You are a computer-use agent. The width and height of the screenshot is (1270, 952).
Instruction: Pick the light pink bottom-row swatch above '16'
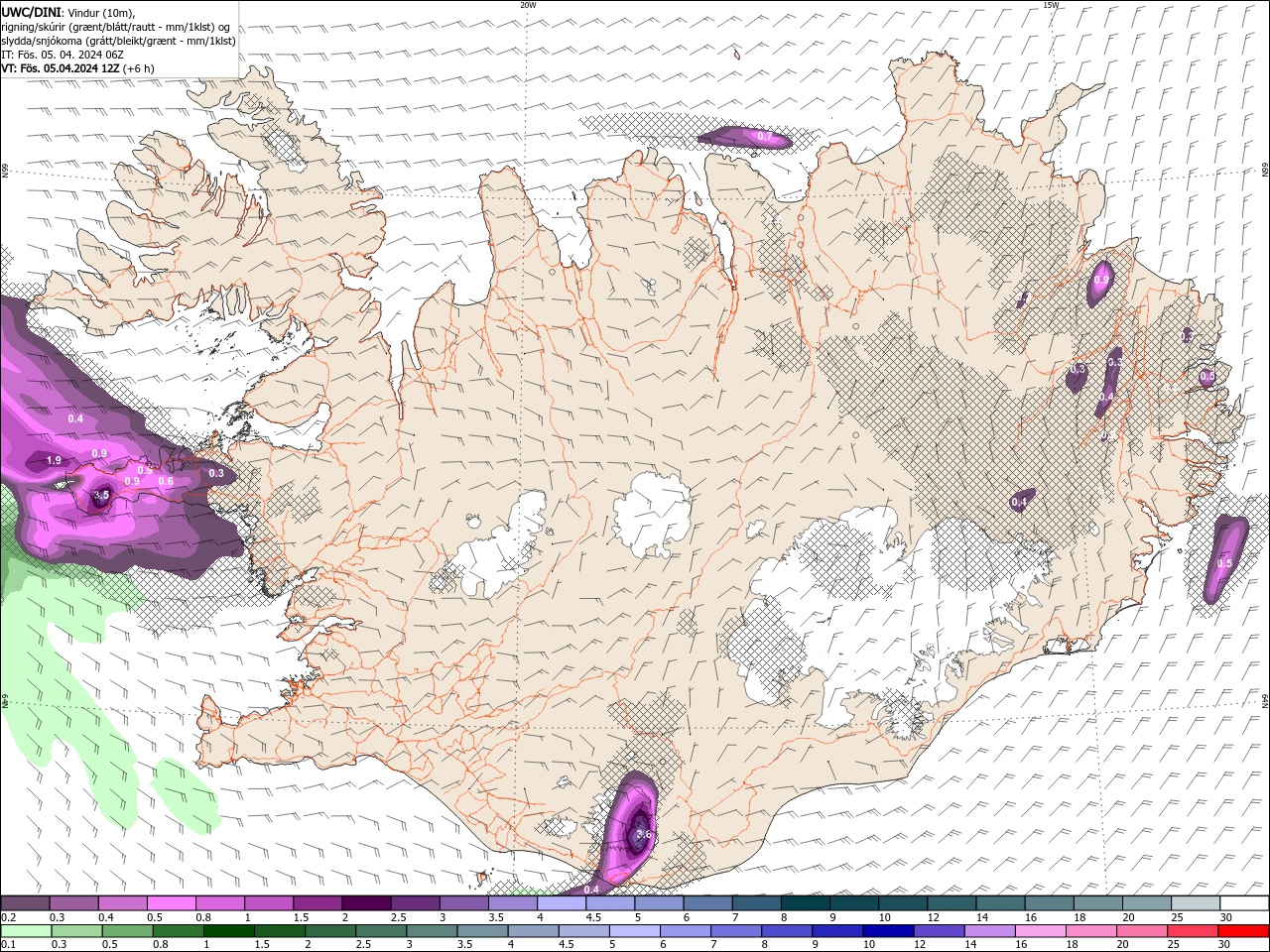point(1039,931)
